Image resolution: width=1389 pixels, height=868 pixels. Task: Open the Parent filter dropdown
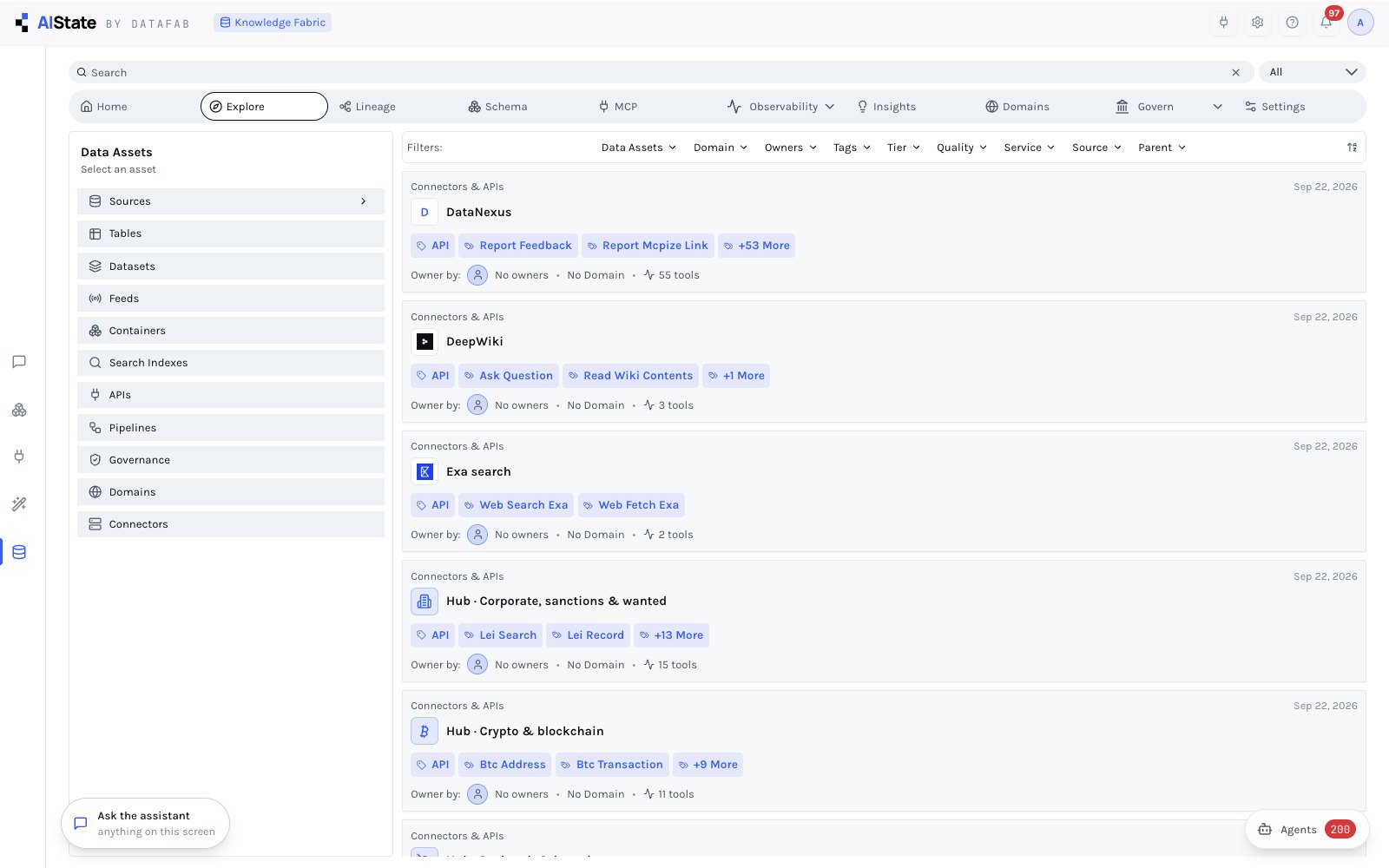(x=1162, y=148)
